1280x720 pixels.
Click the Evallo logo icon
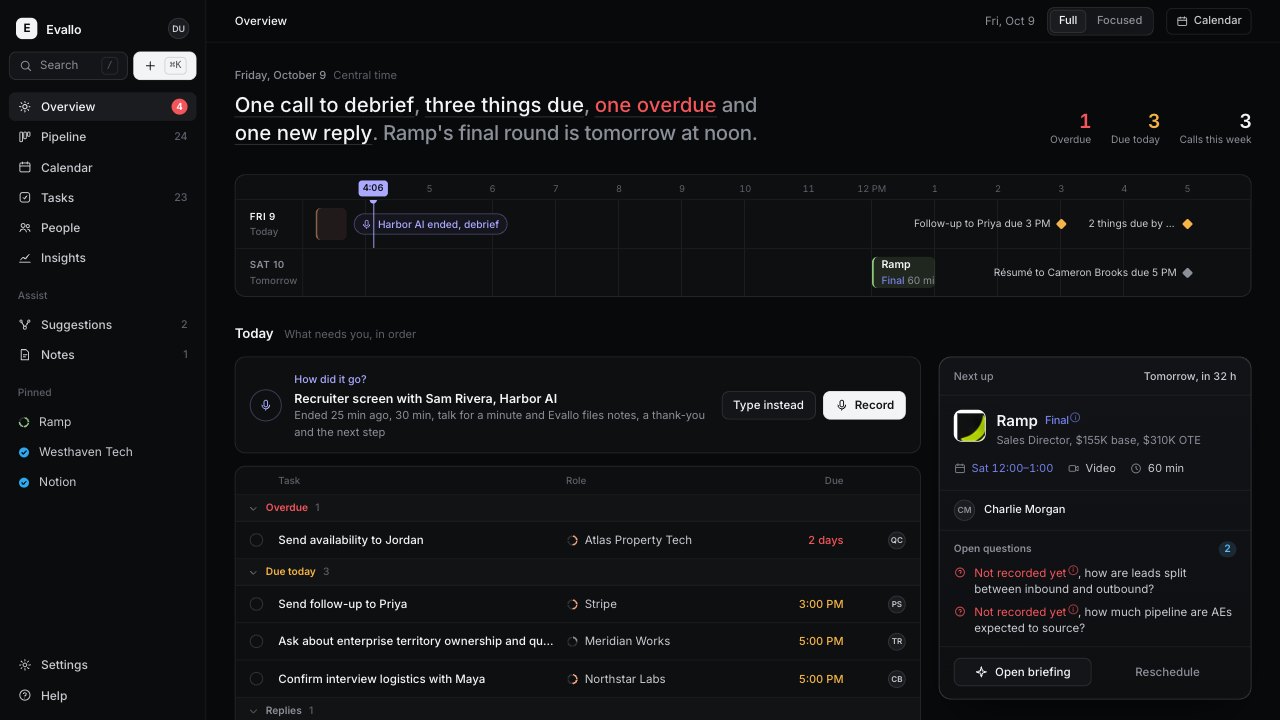(26, 29)
